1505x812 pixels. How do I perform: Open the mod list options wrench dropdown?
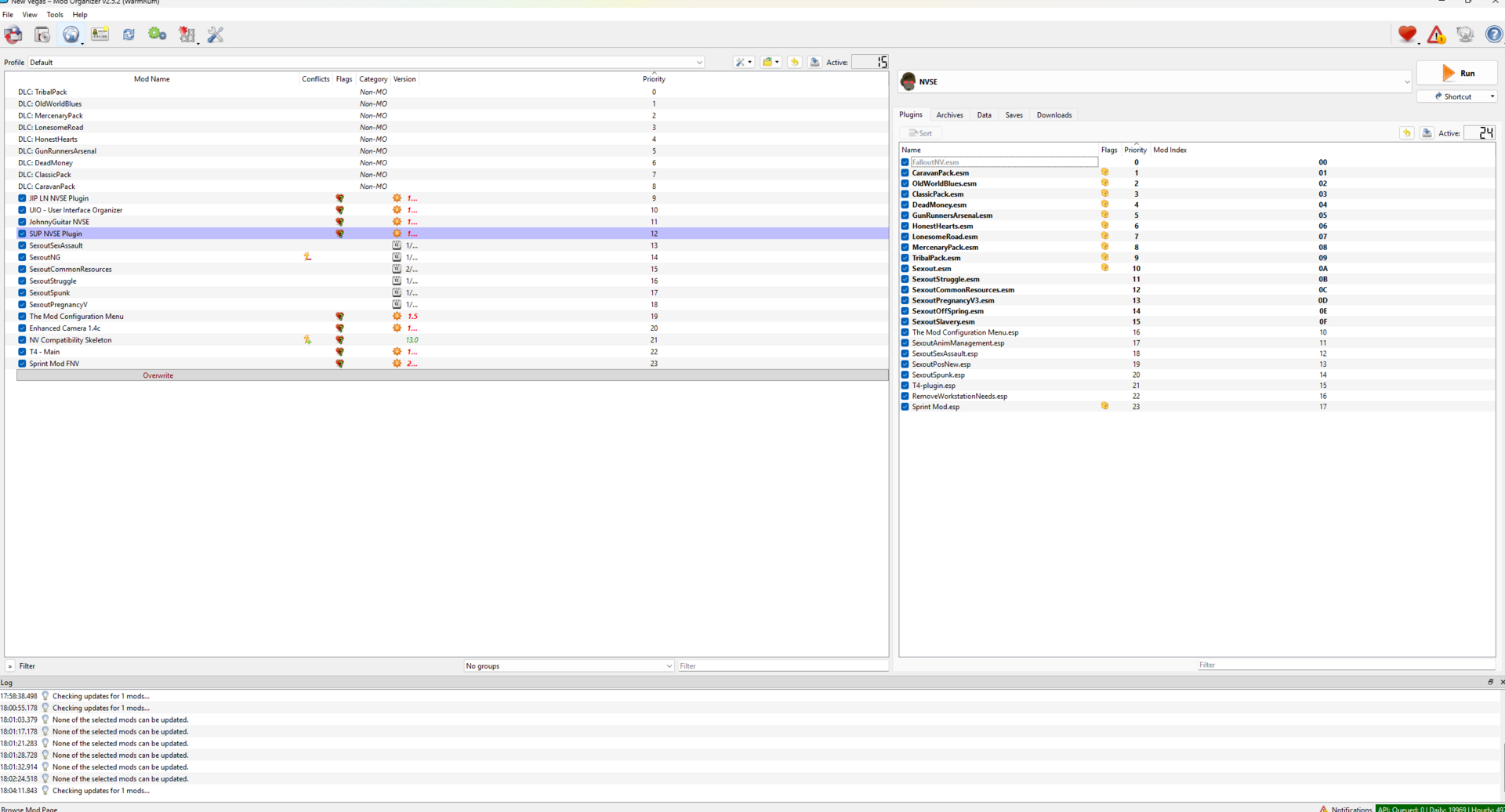tap(743, 62)
